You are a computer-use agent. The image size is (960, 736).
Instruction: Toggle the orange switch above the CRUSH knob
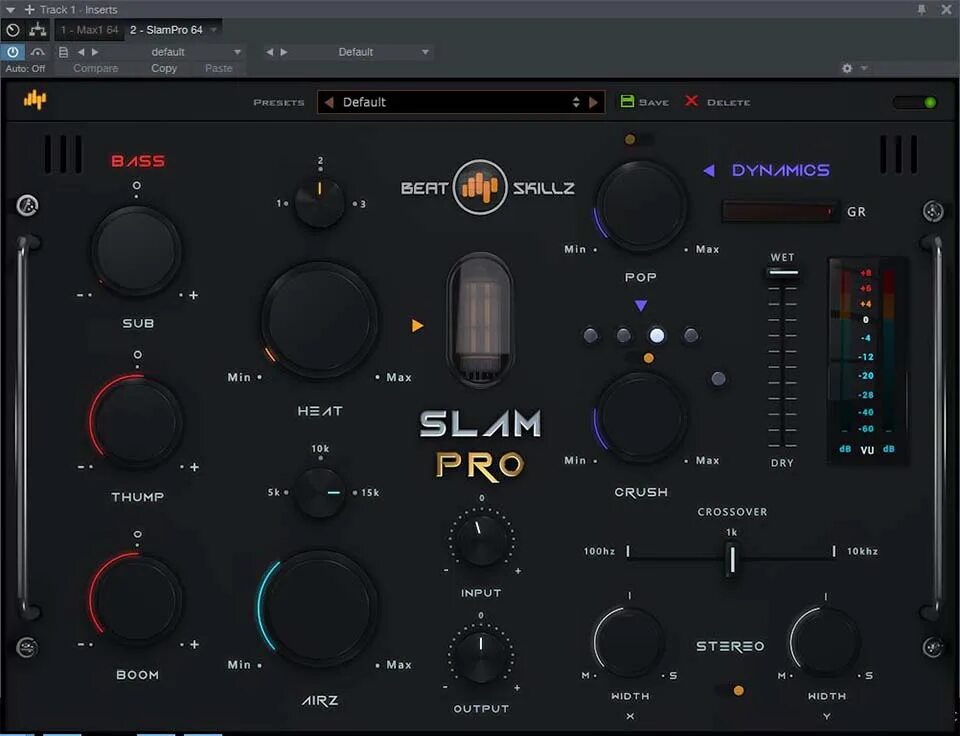(642, 358)
